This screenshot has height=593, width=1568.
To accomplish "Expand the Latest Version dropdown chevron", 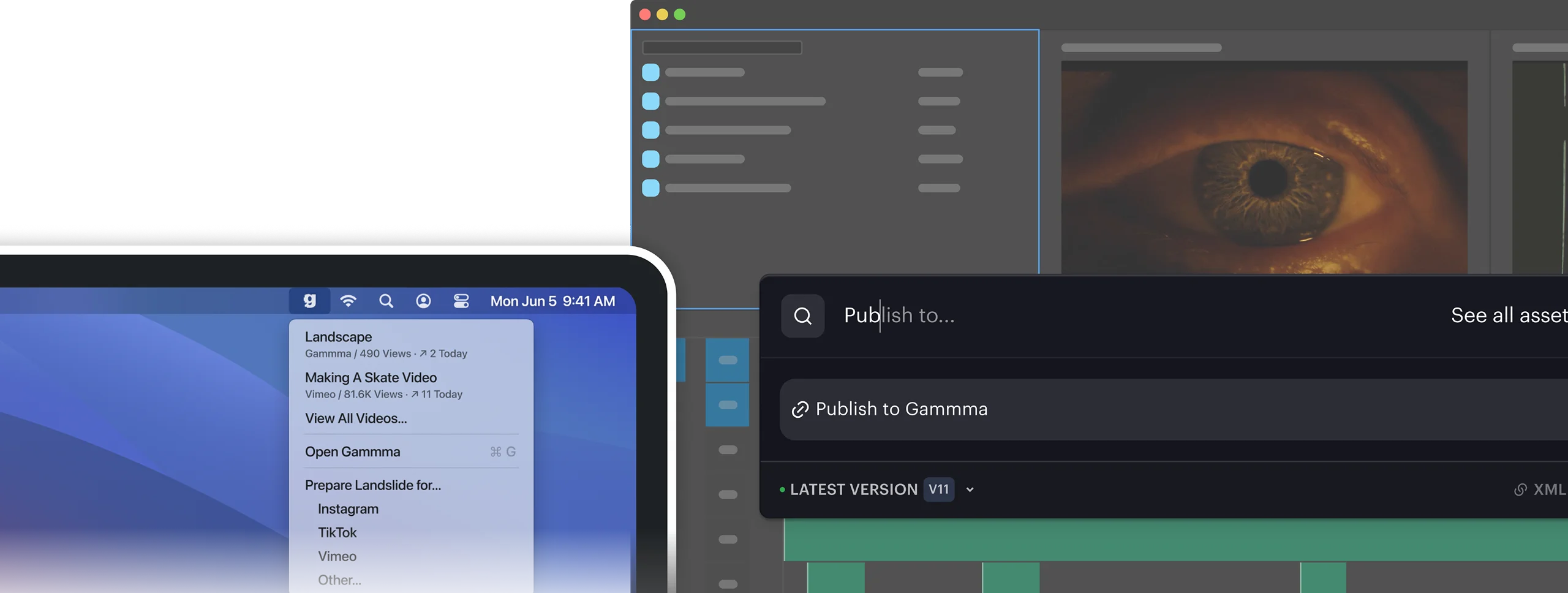I will click(970, 489).
